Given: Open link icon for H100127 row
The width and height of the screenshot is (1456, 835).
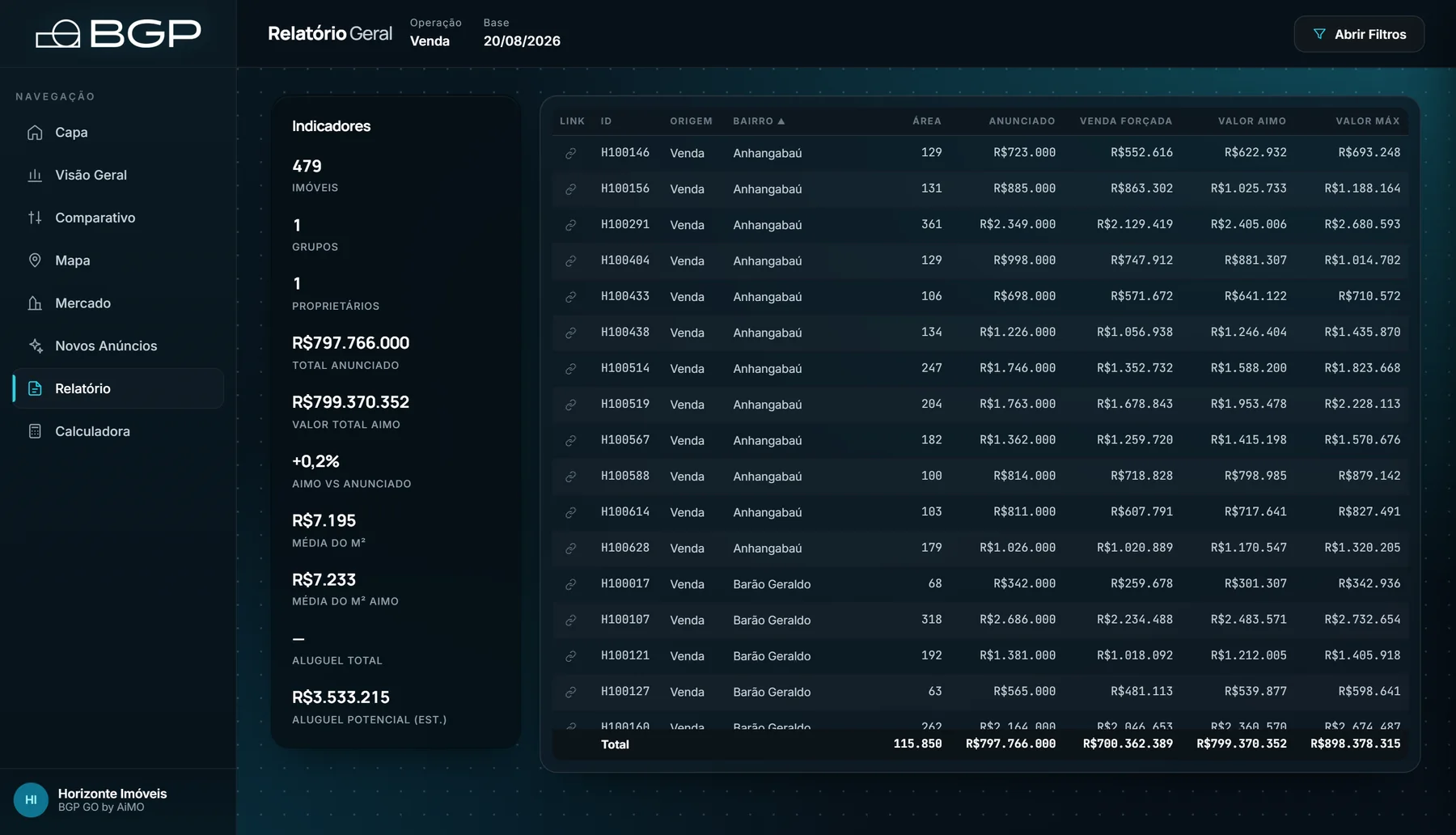Looking at the screenshot, I should pyautogui.click(x=570, y=692).
